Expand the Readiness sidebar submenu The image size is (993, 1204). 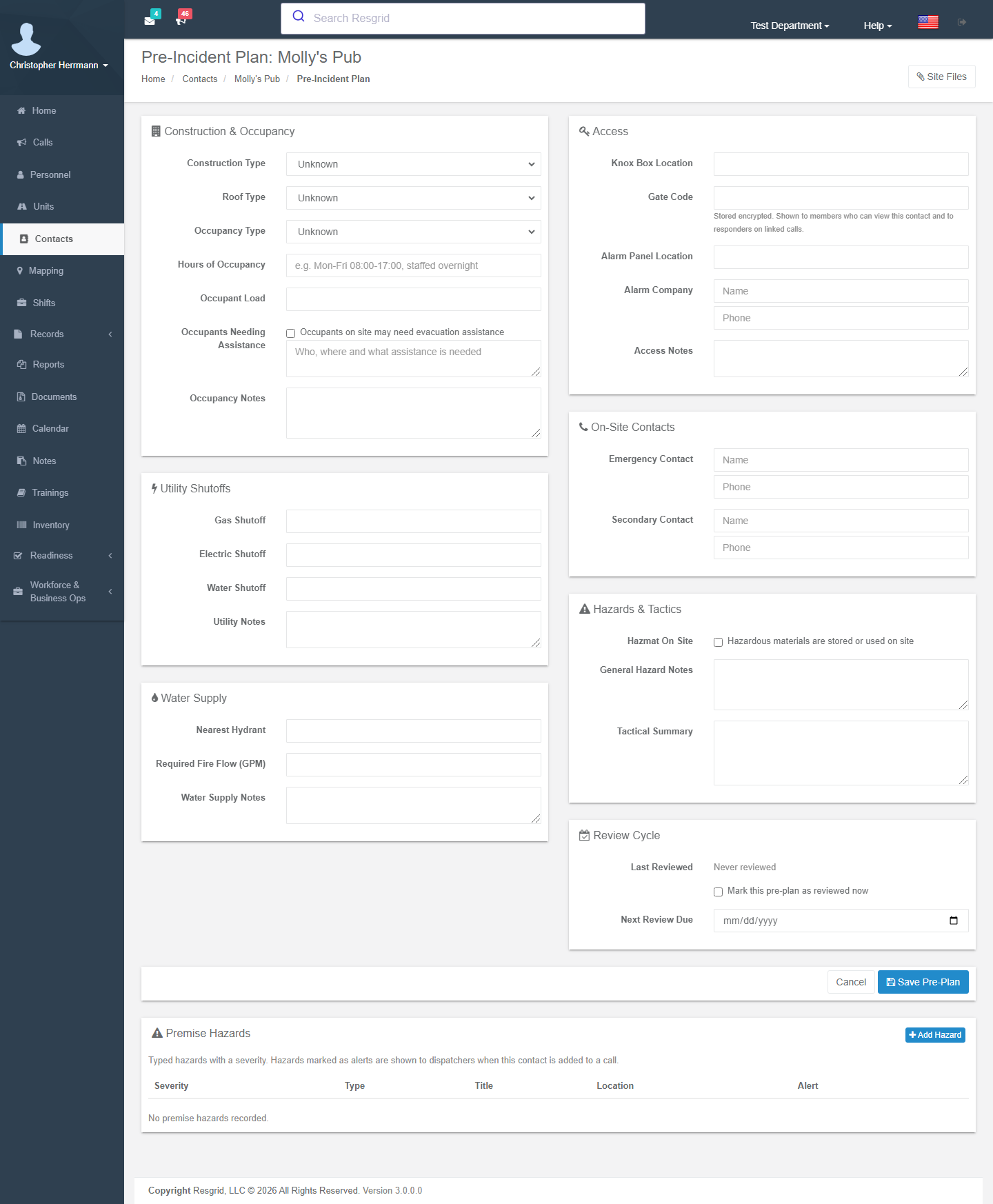pos(62,556)
